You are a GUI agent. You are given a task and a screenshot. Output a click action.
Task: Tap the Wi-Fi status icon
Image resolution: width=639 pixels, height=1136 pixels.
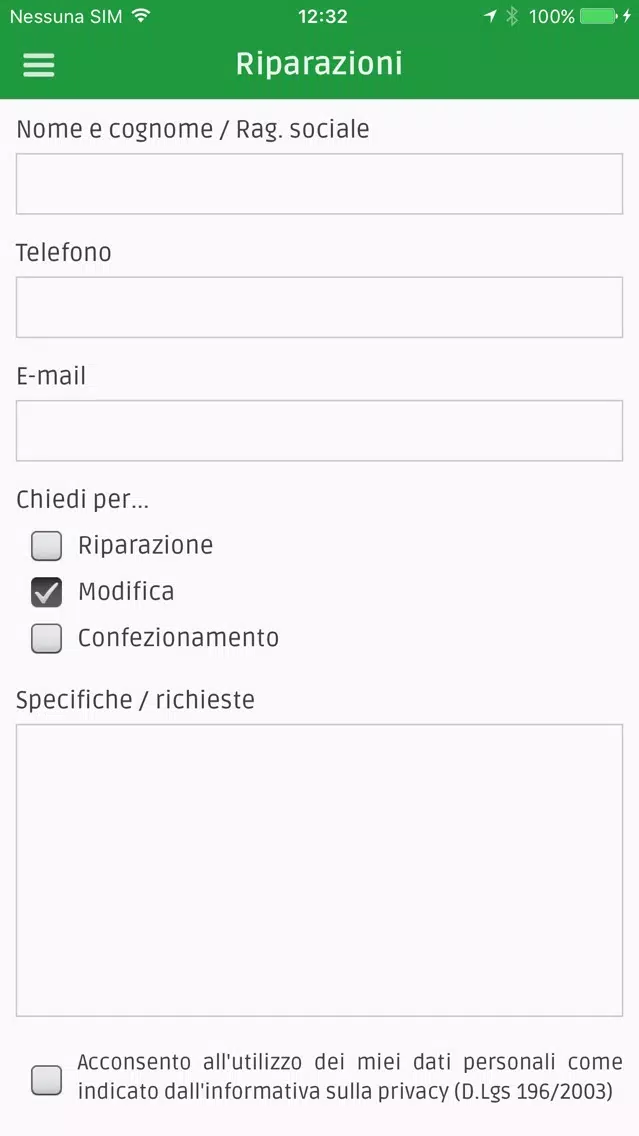pos(142,15)
